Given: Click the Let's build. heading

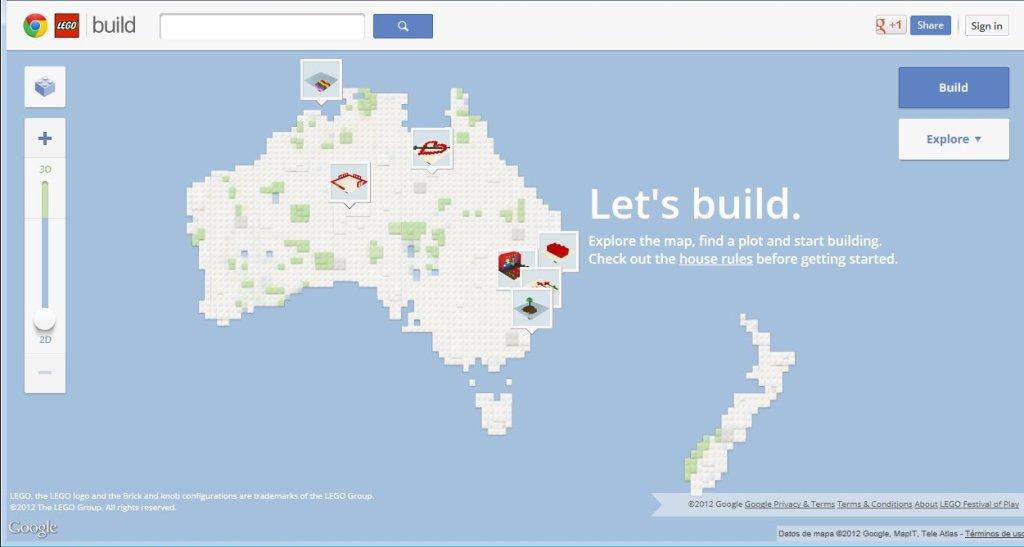Looking at the screenshot, I should point(695,204).
